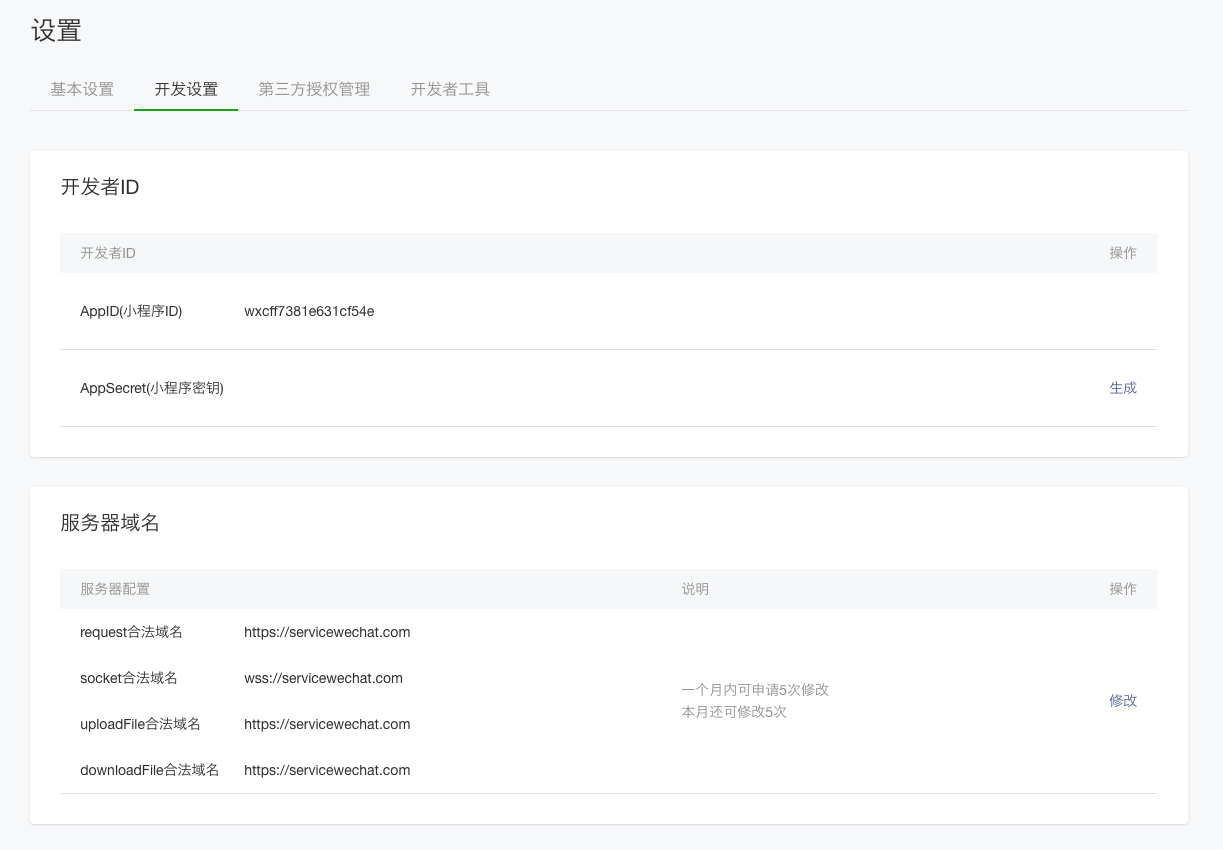Go to the 开发者工具 tab
1223x850 pixels.
tap(448, 89)
